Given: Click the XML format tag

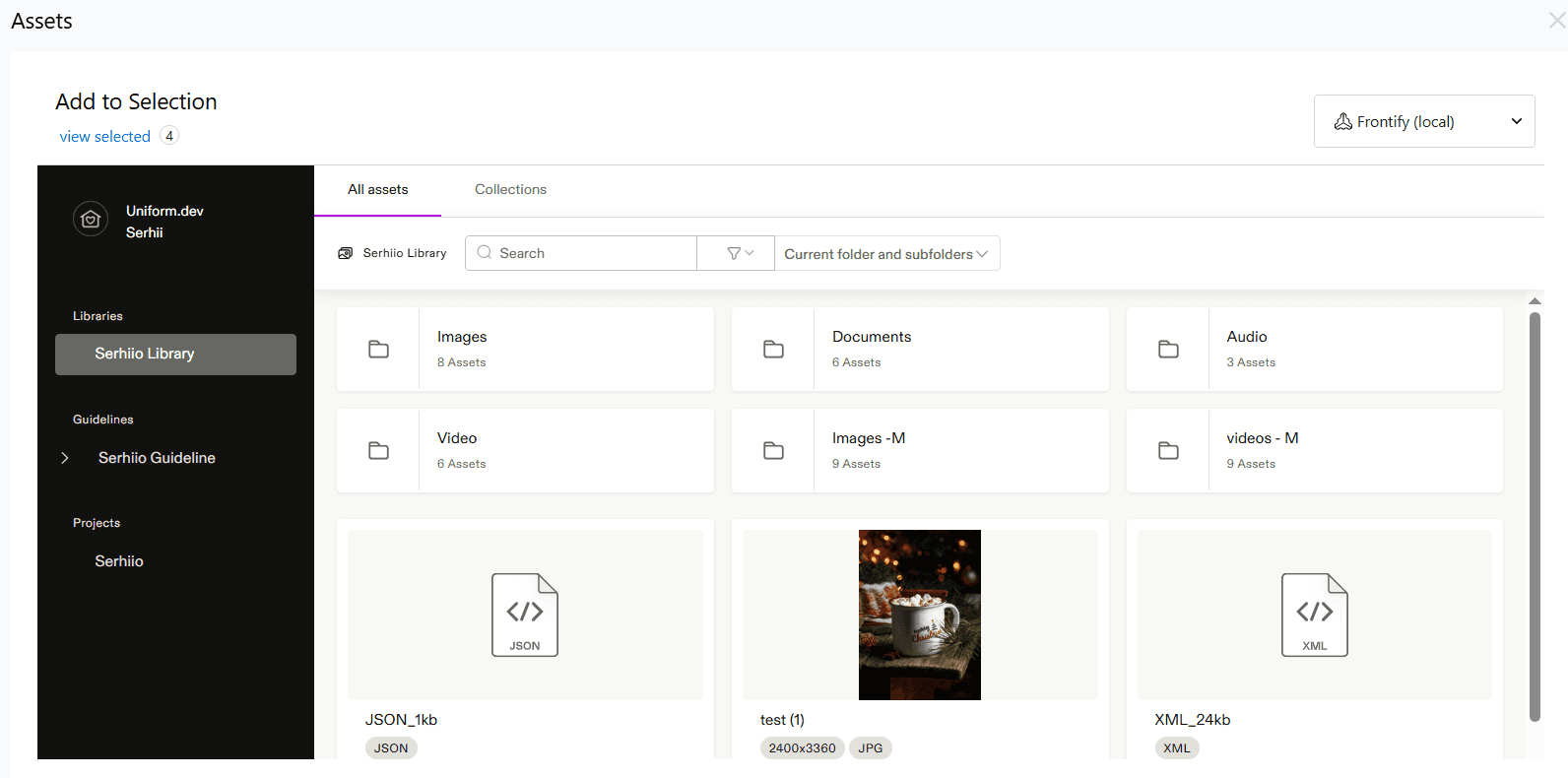Looking at the screenshot, I should [1176, 748].
